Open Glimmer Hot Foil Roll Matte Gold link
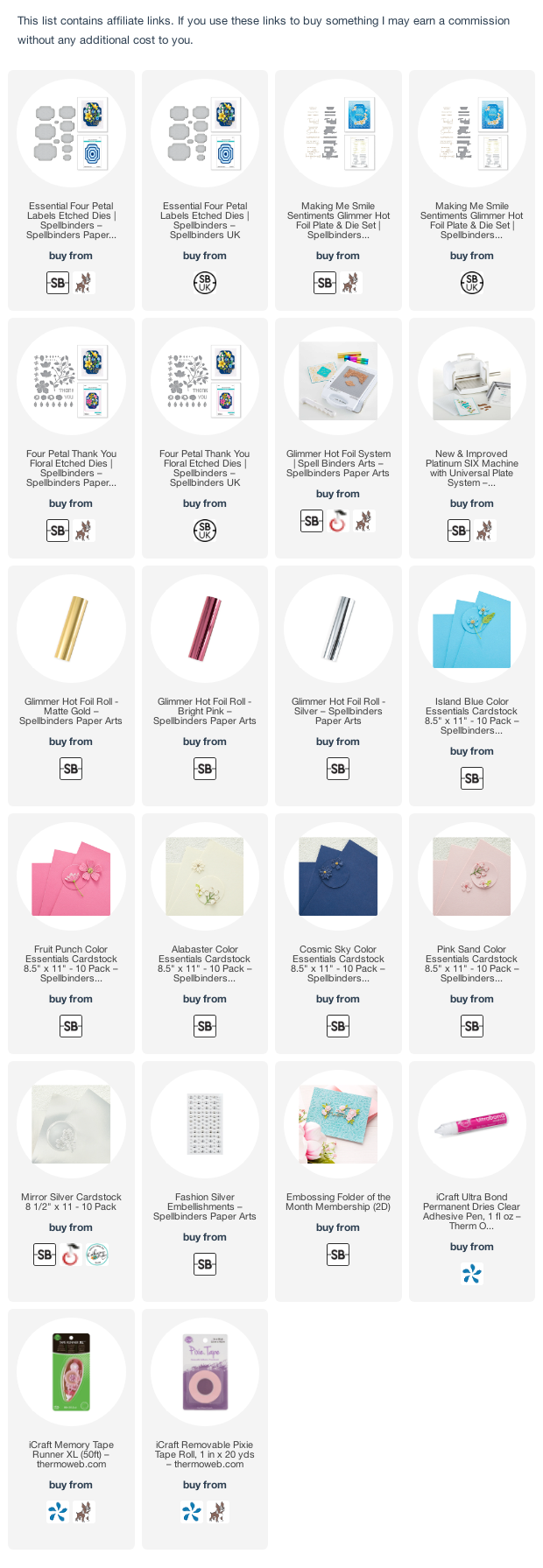Image resolution: width=543 pixels, height=1568 pixels. pyautogui.click(x=71, y=712)
